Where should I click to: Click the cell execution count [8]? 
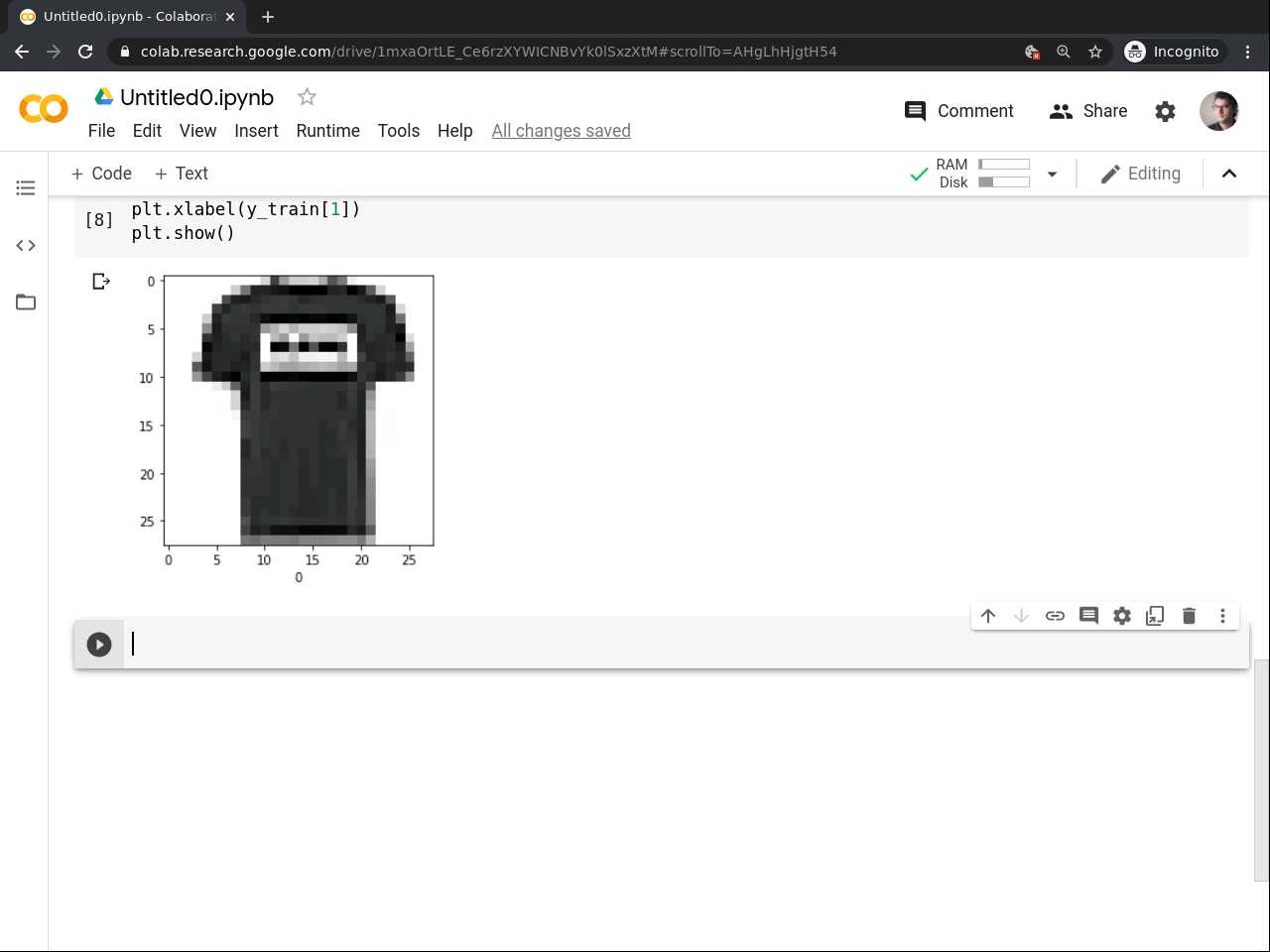tap(99, 220)
